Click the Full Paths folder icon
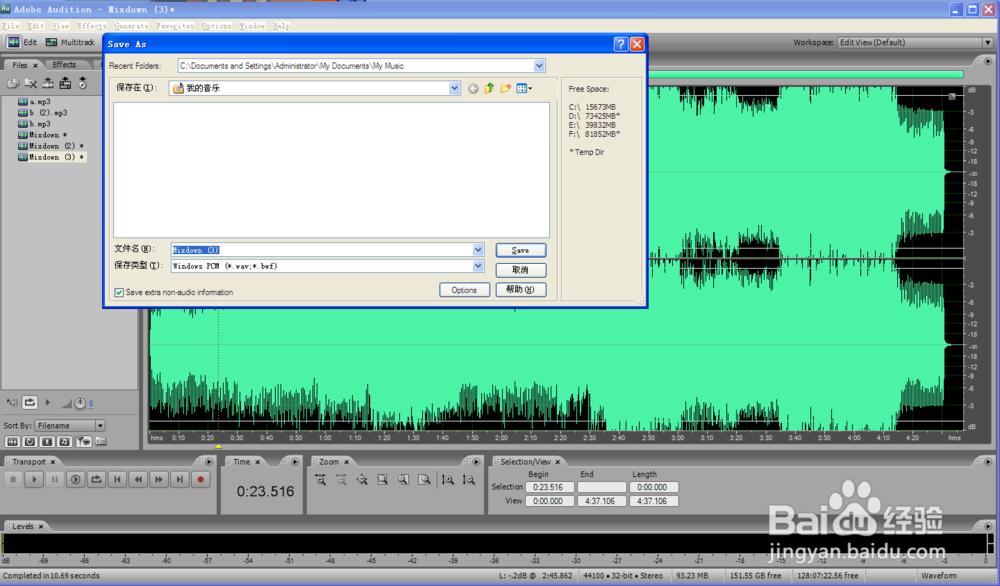 coord(100,441)
